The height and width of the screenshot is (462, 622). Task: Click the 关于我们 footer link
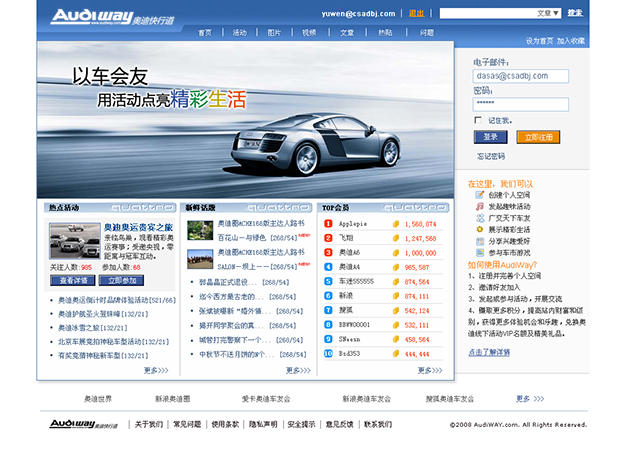coord(149,424)
